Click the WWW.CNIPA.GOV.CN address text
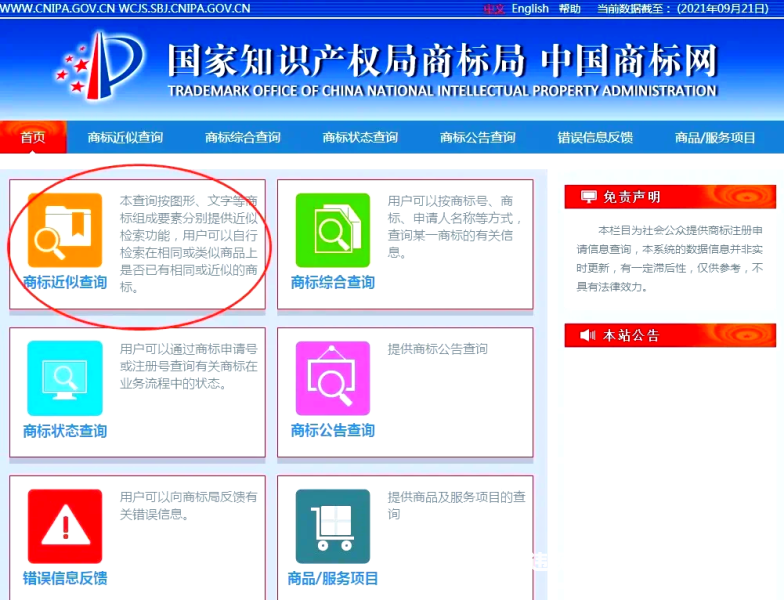Image resolution: width=784 pixels, height=600 pixels. [x=58, y=8]
